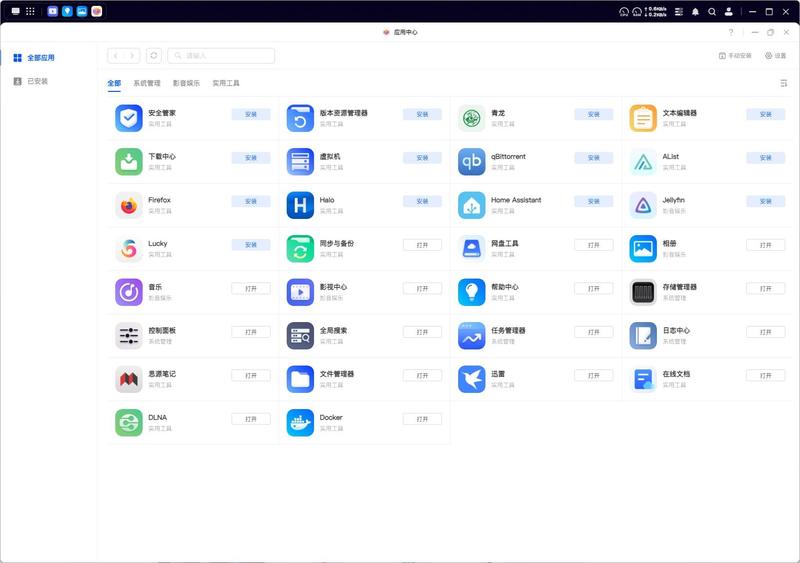Screen dimensions: 800x563
Task: Open 相册 with its 打开 button
Action: [x=765, y=245]
